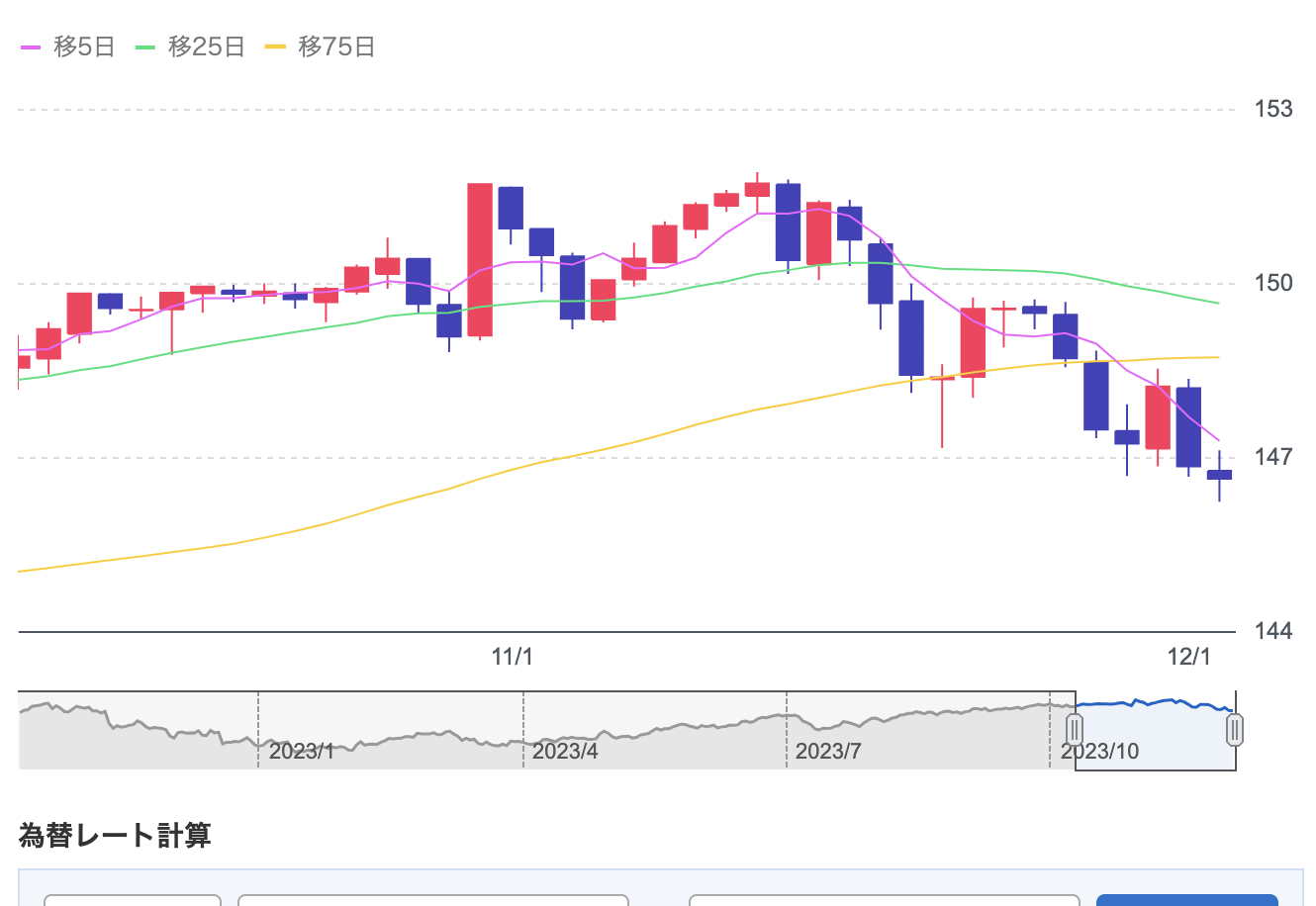This screenshot has height=906, width=1316.
Task: Click the 11/1 date axis label
Action: (512, 657)
